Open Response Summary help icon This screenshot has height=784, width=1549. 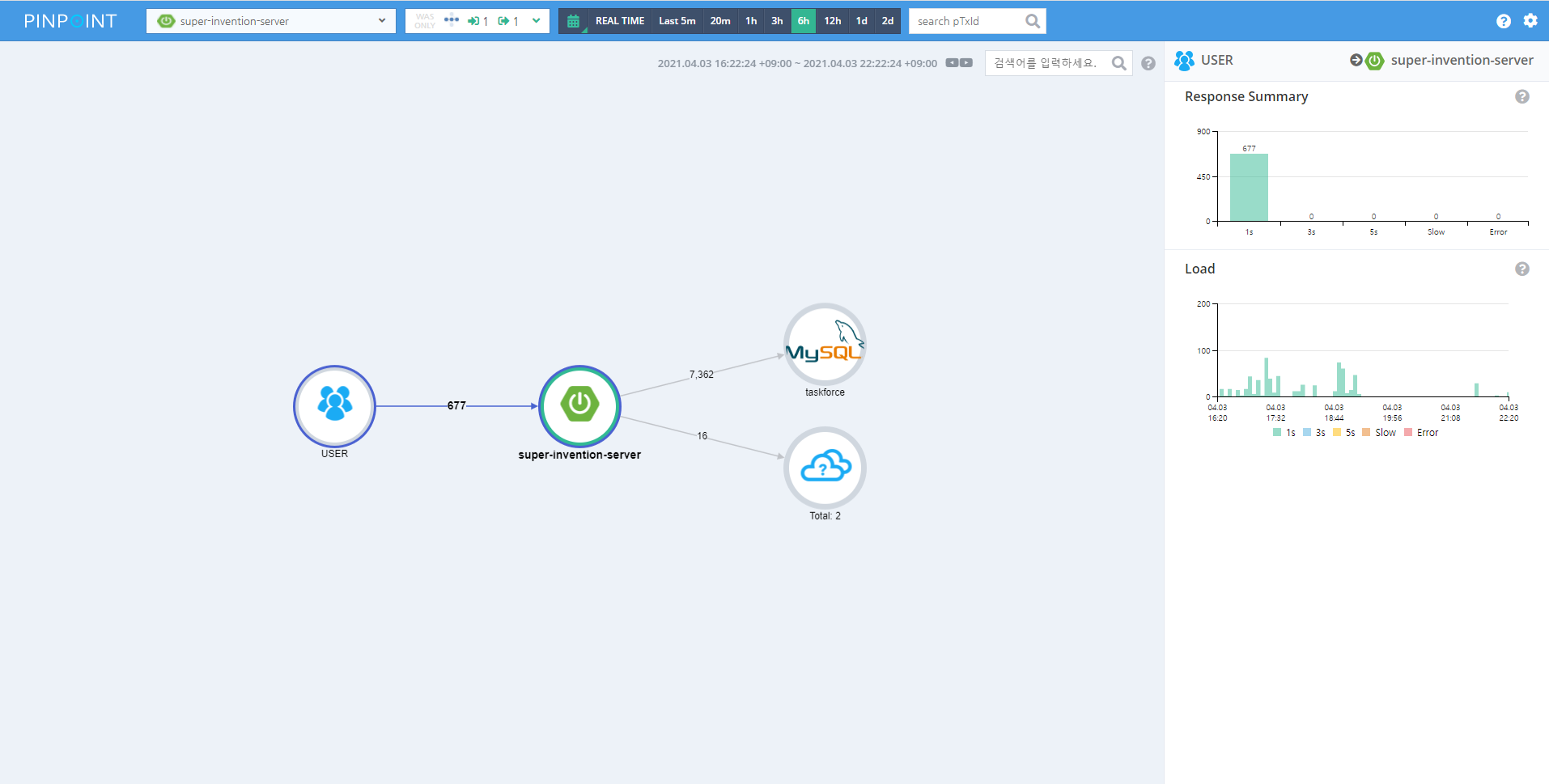pyautogui.click(x=1521, y=96)
